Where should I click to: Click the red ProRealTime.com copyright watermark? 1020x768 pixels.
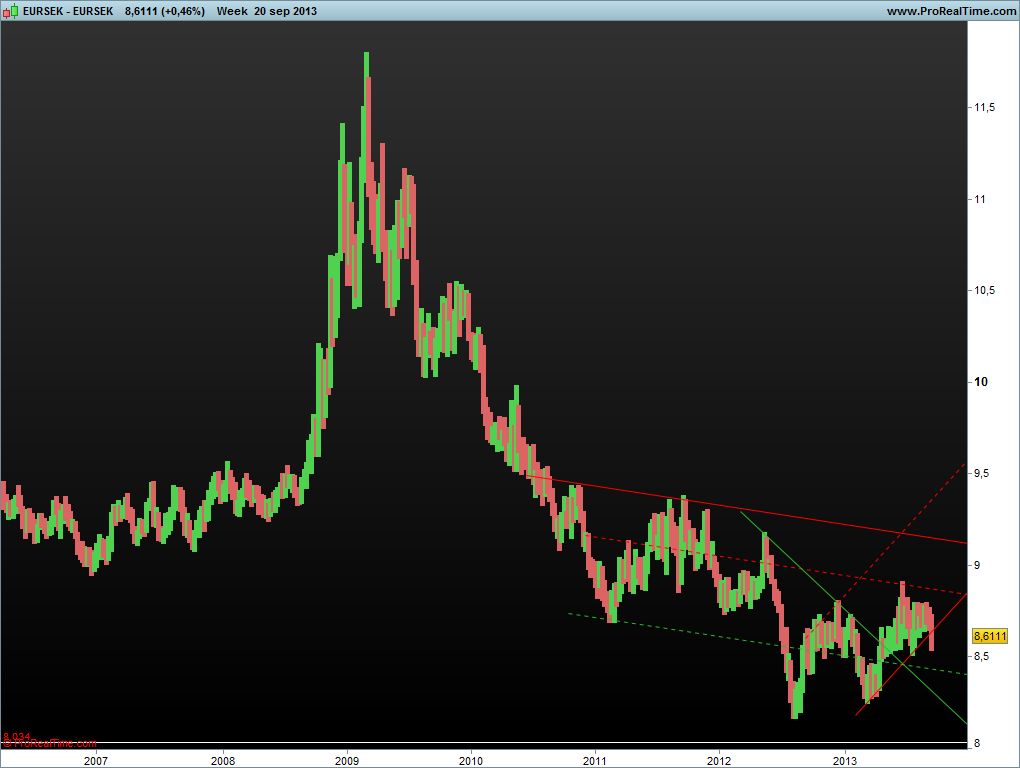tap(50, 743)
